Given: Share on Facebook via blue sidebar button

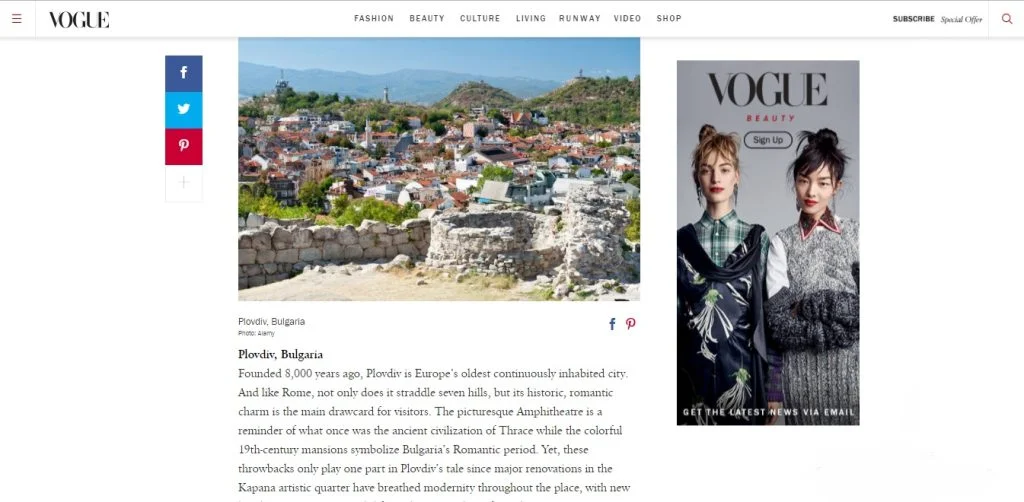Looking at the screenshot, I should point(184,73).
